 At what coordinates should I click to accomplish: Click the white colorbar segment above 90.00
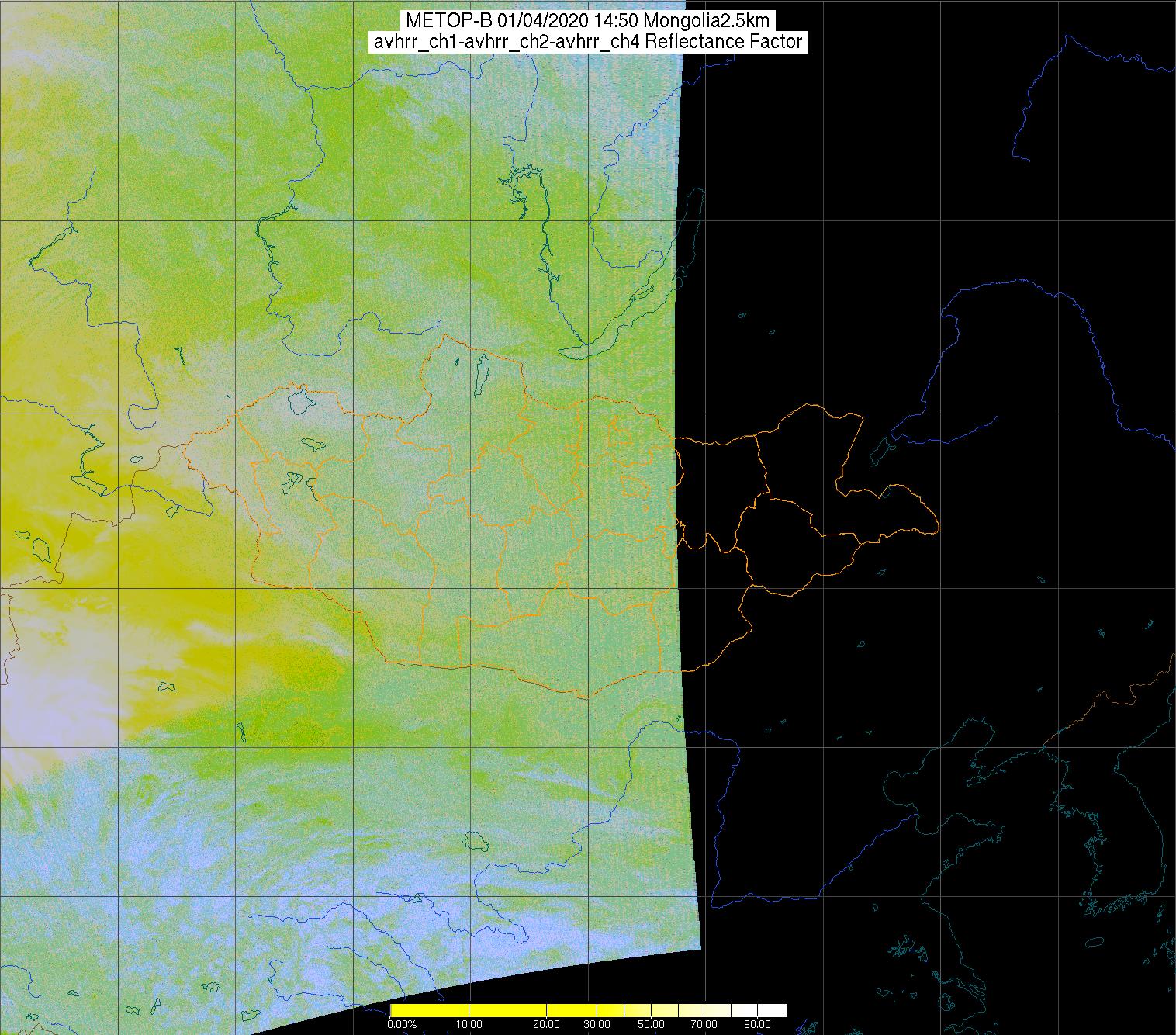click(770, 1010)
